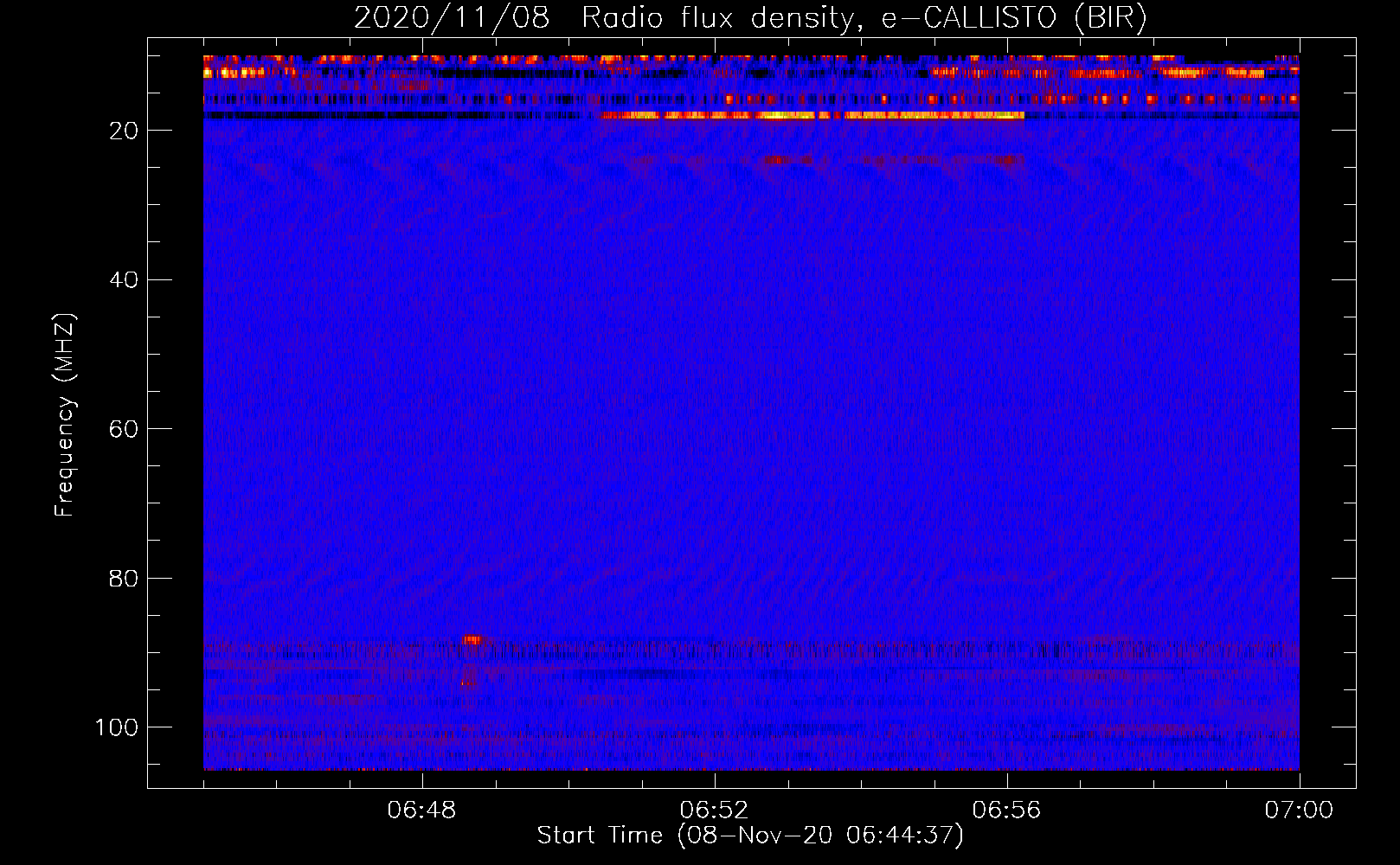Click the 20 MHz frequency tick label
The image size is (1400, 865).
(124, 131)
